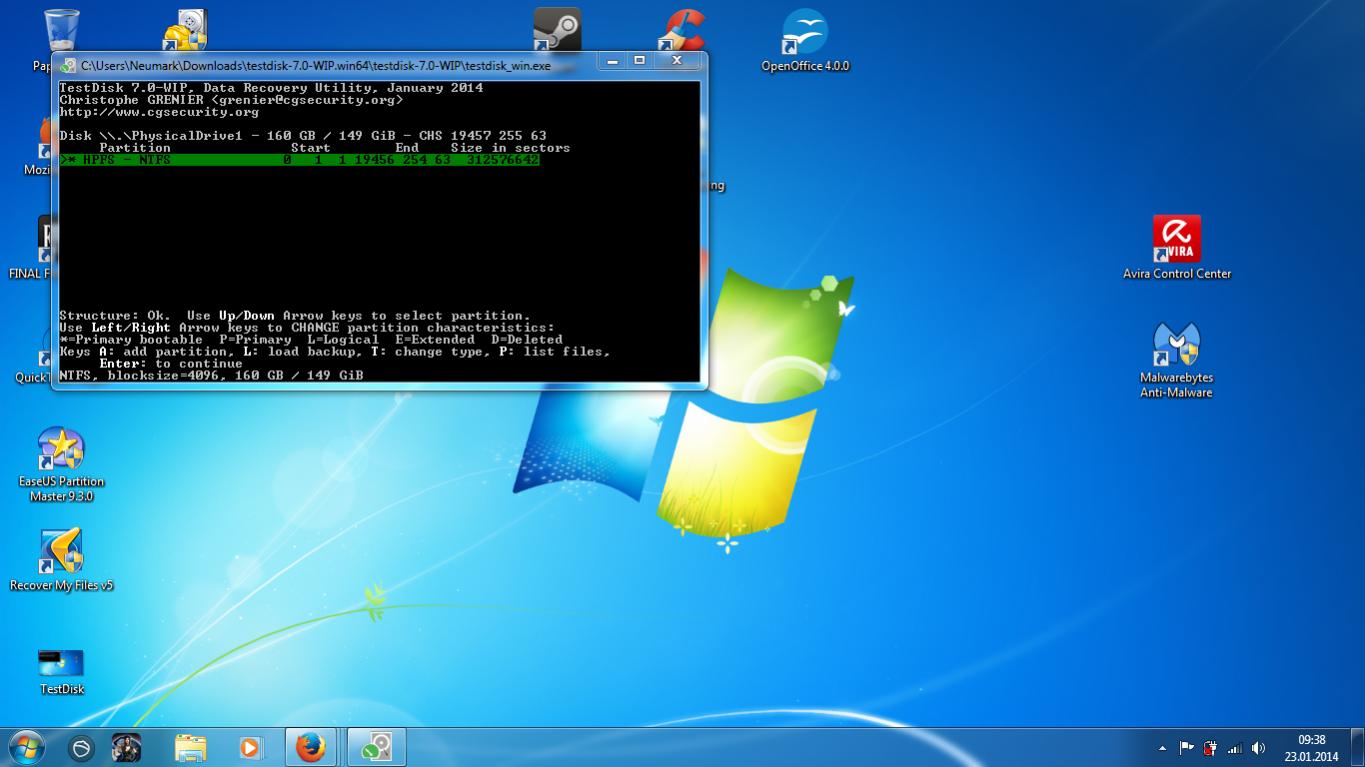Switch to Firefox in the taskbar

tap(310, 748)
